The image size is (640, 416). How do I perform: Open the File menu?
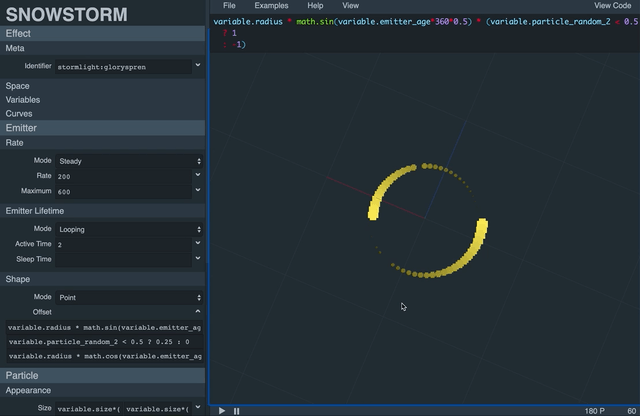click(x=229, y=6)
